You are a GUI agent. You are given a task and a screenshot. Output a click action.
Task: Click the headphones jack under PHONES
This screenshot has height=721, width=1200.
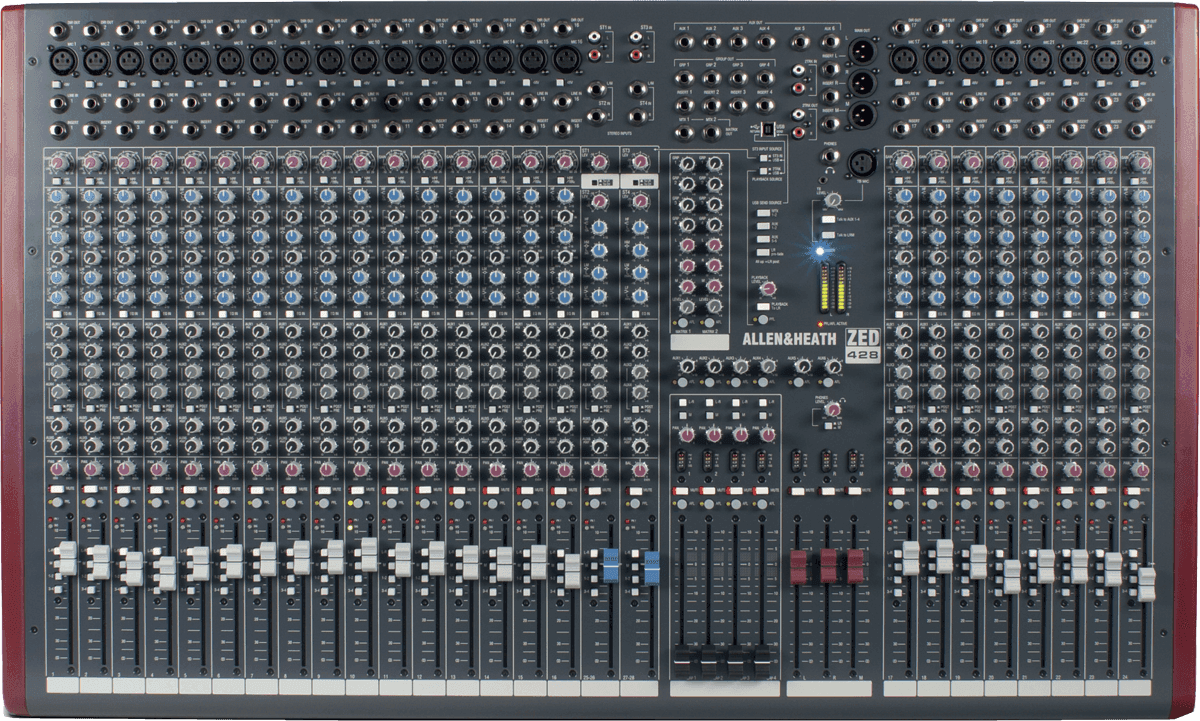830,155
